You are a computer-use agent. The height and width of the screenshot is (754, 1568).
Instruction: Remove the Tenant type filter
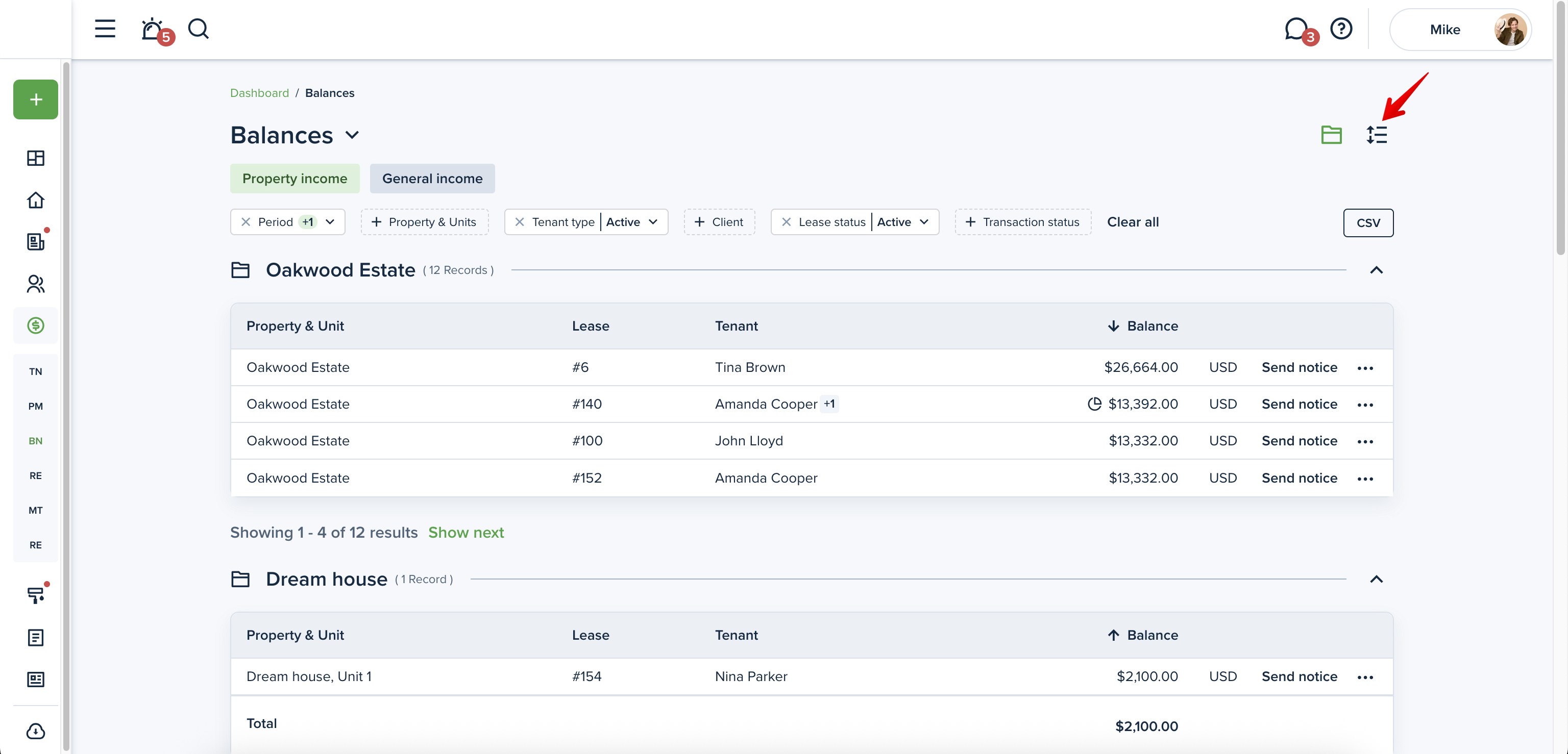(519, 222)
